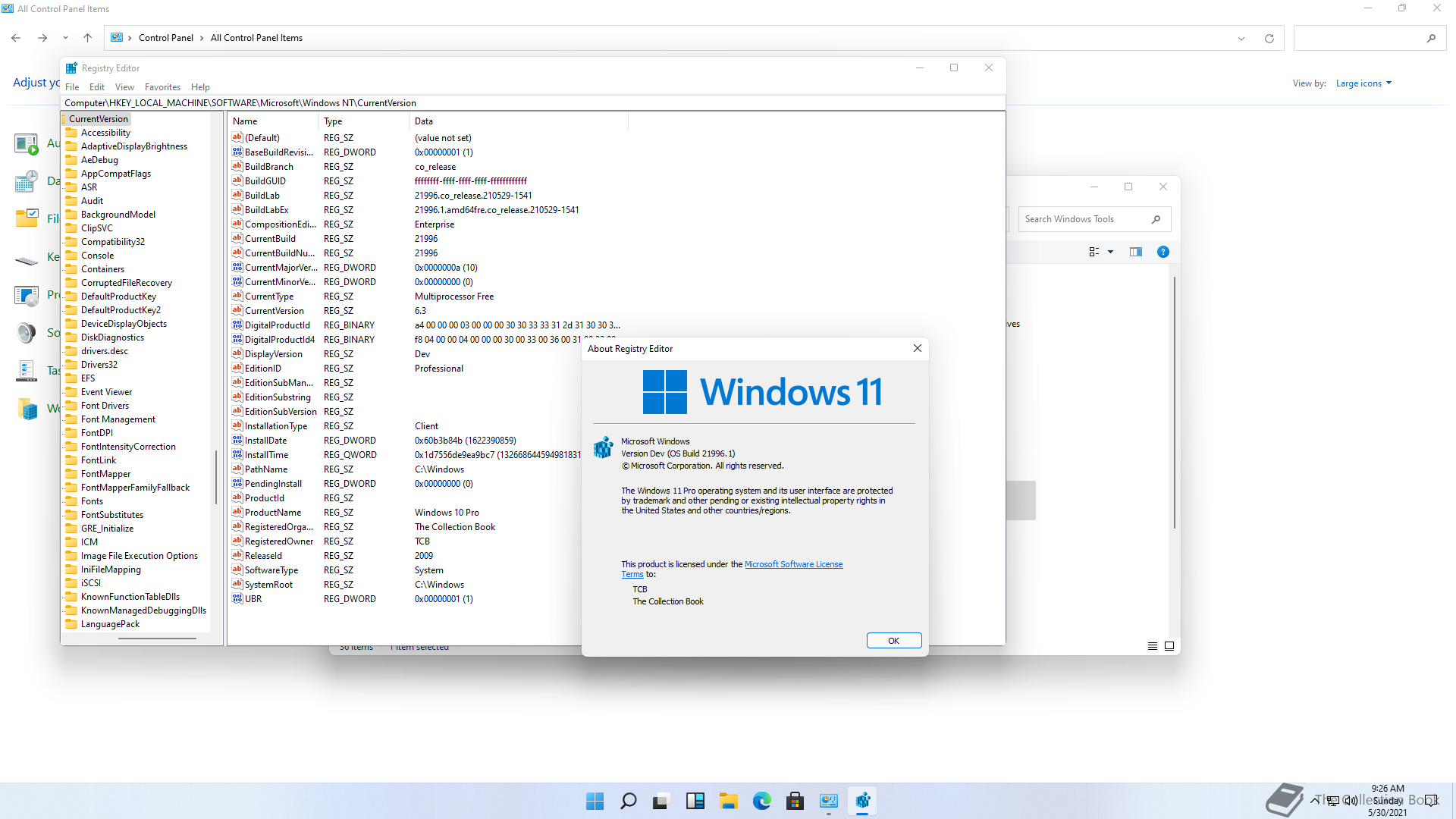Switch Windows Tools to large thumbnails view
This screenshot has height=819, width=1456.
click(x=1169, y=646)
